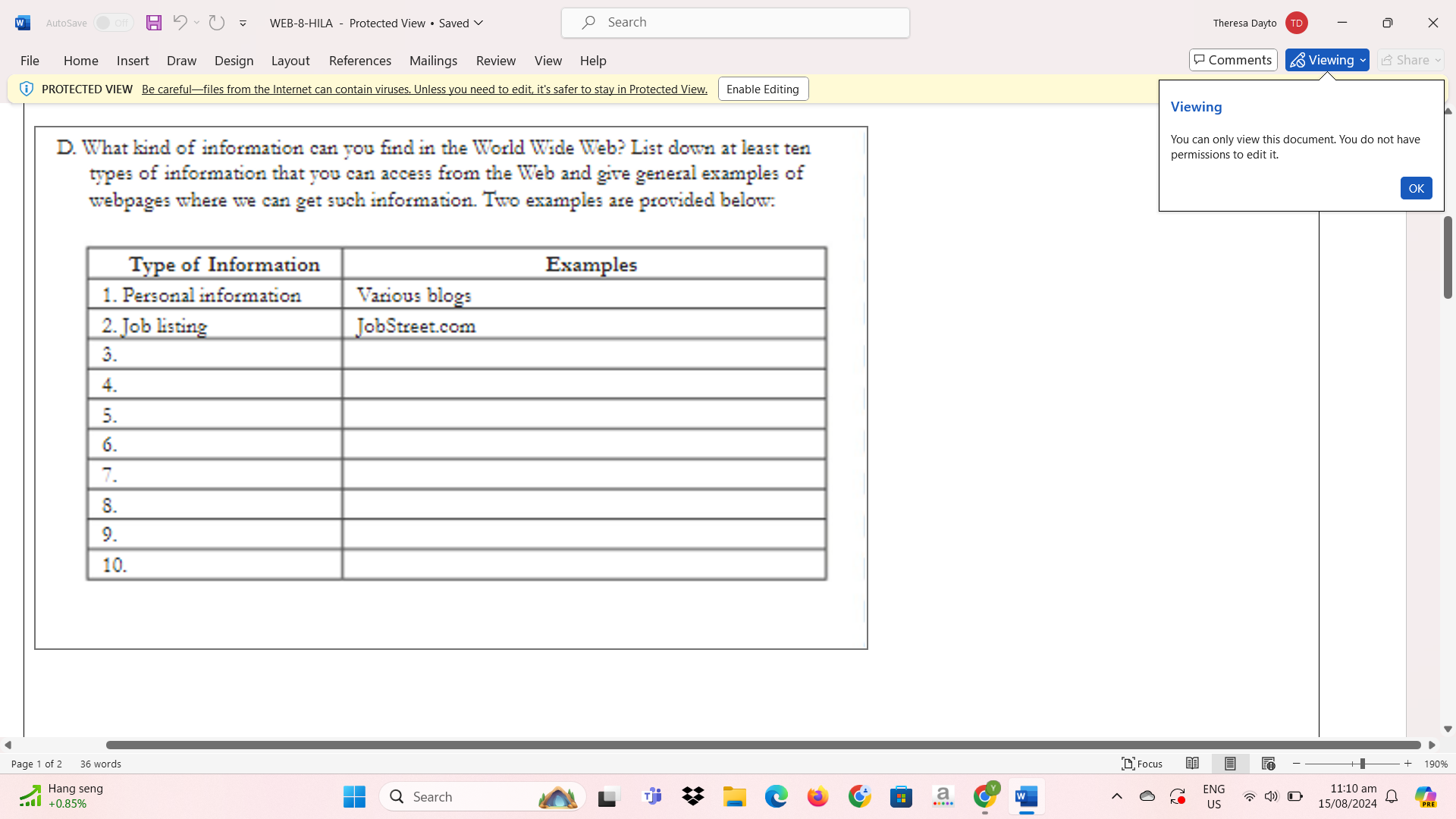Viewport: 1456px width, 819px height.
Task: Open the References menu tab
Action: pos(359,60)
